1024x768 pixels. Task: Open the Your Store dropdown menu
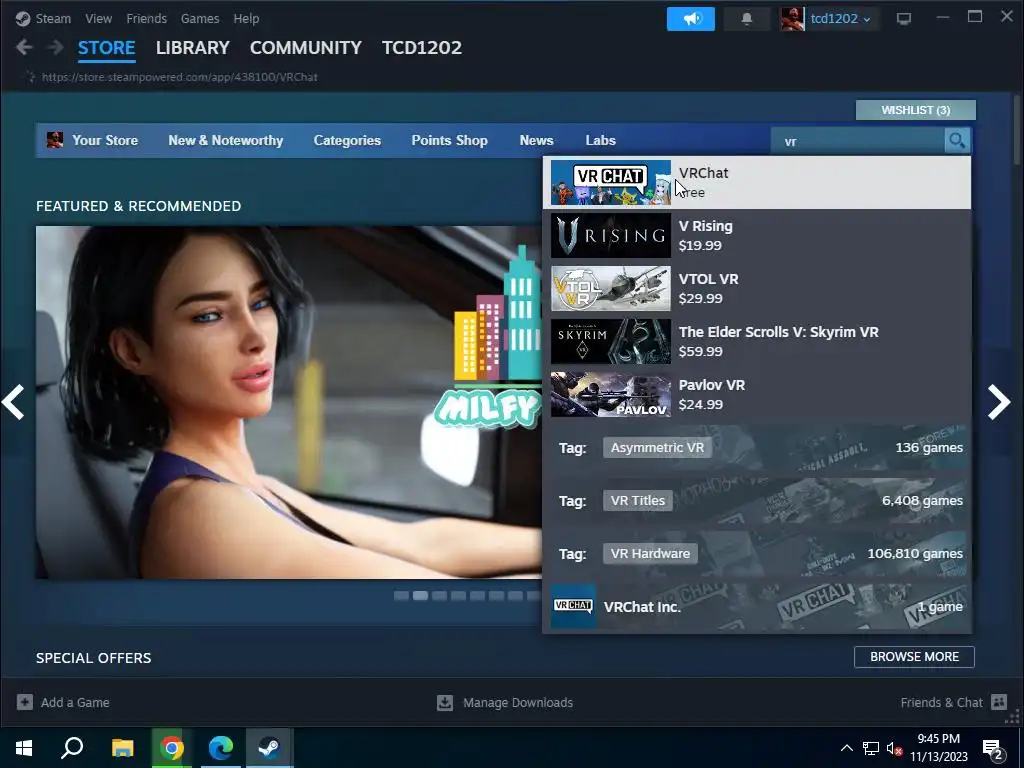tap(104, 140)
